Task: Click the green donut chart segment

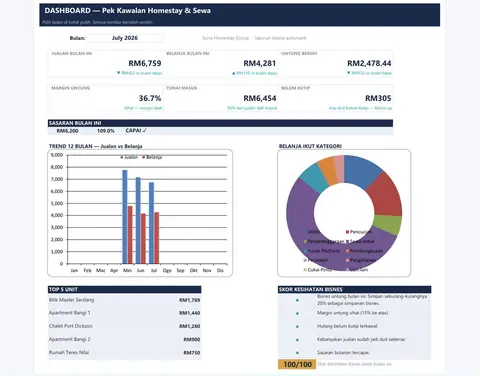Action: pyautogui.click(x=387, y=225)
